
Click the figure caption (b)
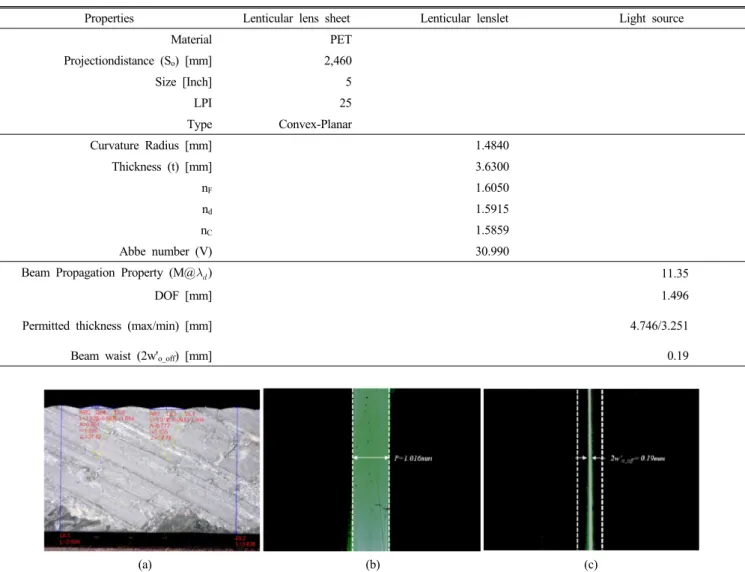point(372,565)
